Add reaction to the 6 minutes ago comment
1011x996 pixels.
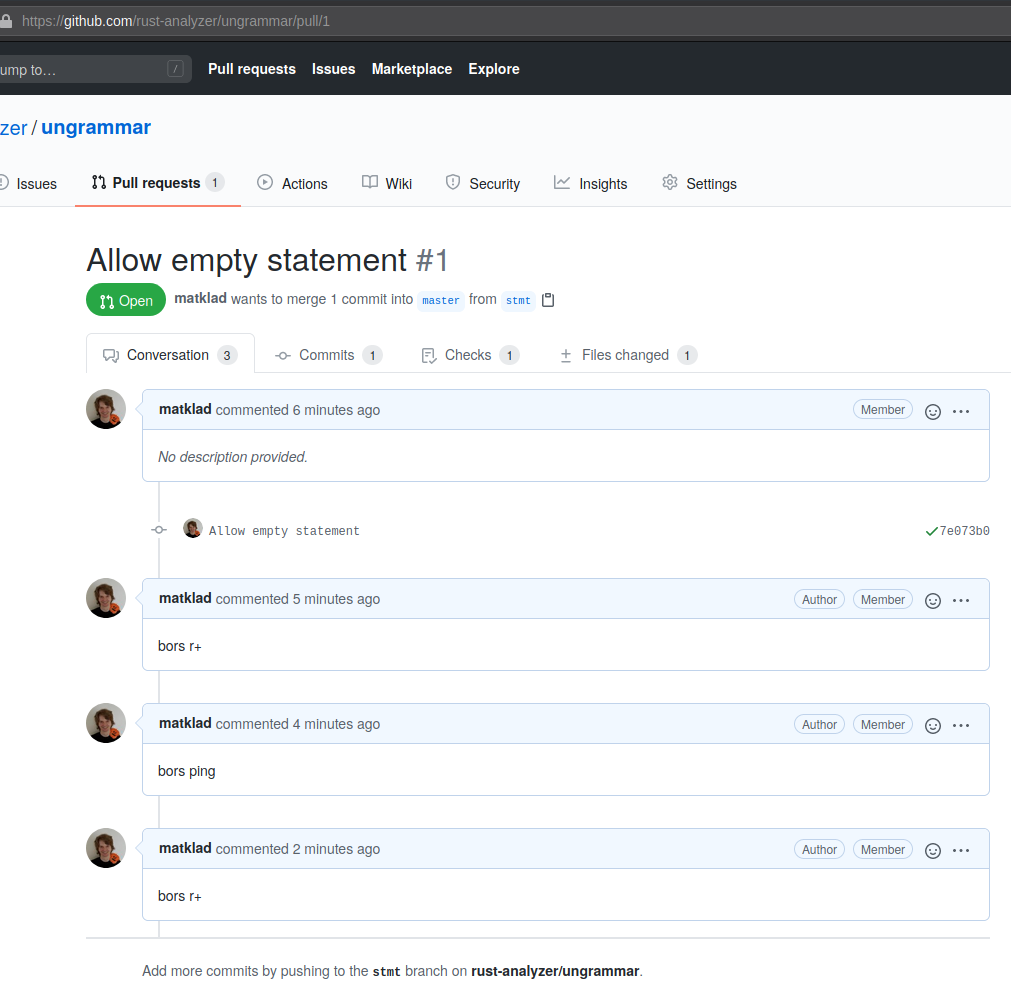point(932,411)
